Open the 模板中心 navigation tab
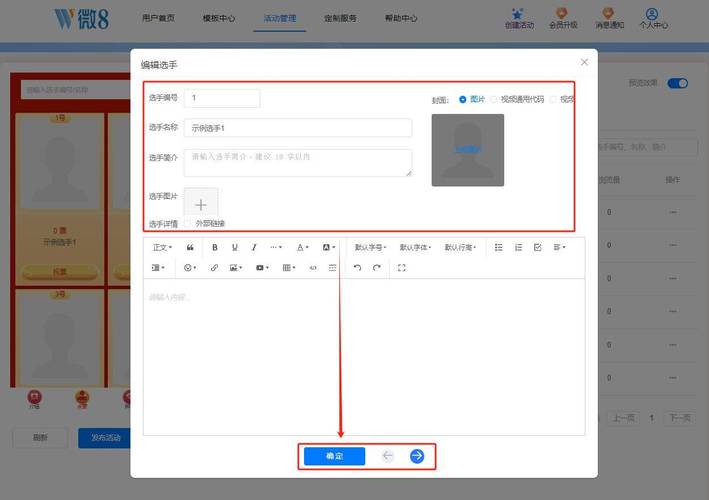Image resolution: width=709 pixels, height=500 pixels. (x=218, y=18)
